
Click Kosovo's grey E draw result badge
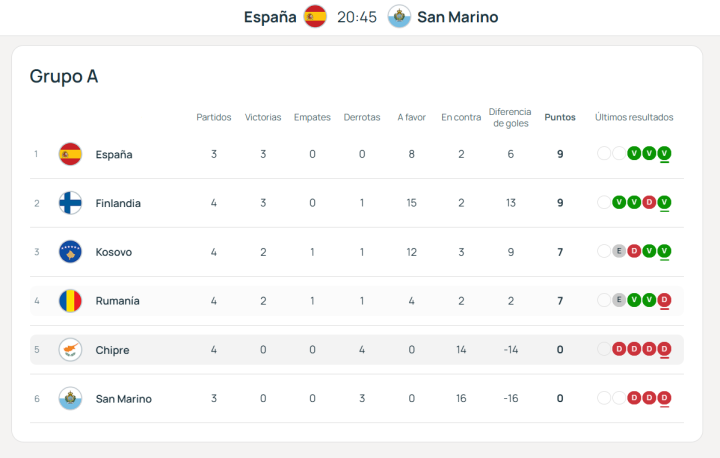tap(619, 251)
